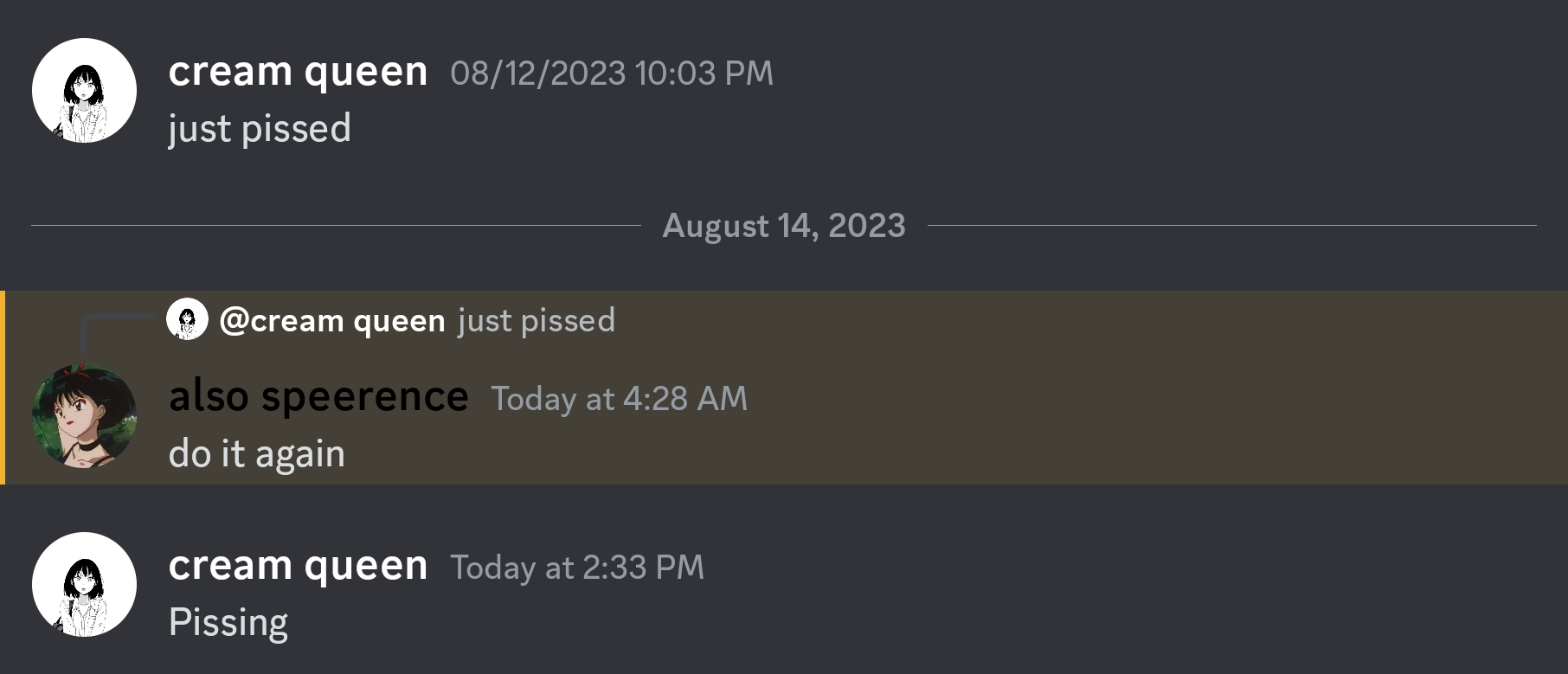Open cream queen's profile from 10:03 PM username
This screenshot has height=674, width=1568.
298,71
